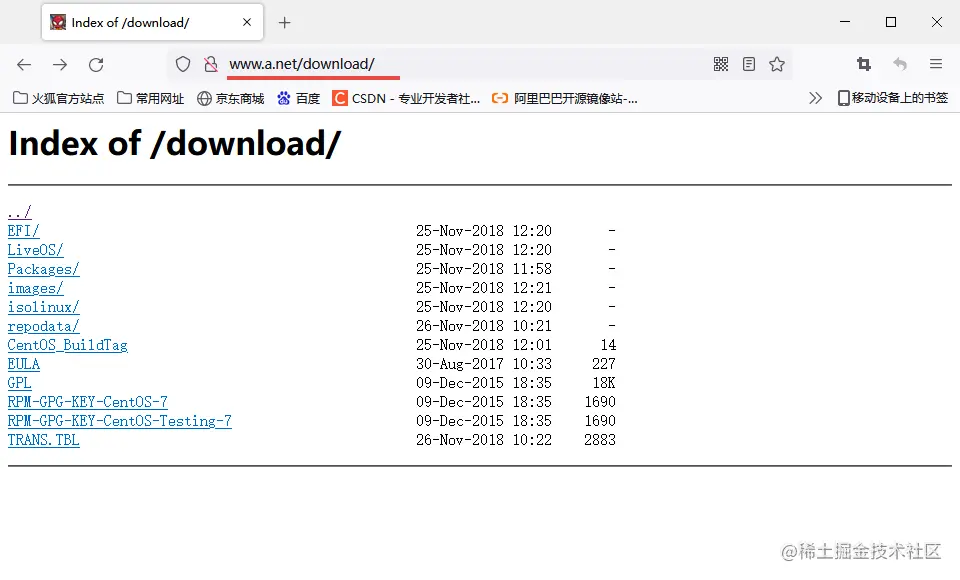The width and height of the screenshot is (960, 580).
Task: Download the RPM-GPG-KEY-CentOS-7 file
Action: tap(87, 401)
